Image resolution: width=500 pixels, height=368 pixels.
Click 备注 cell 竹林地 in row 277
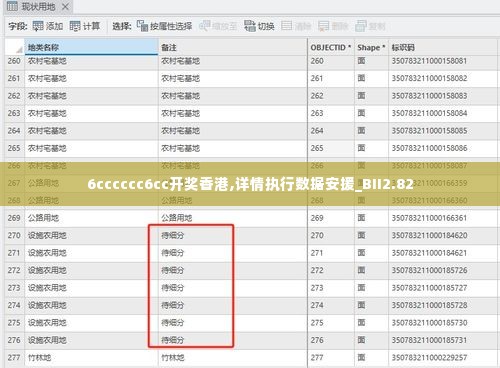point(233,358)
